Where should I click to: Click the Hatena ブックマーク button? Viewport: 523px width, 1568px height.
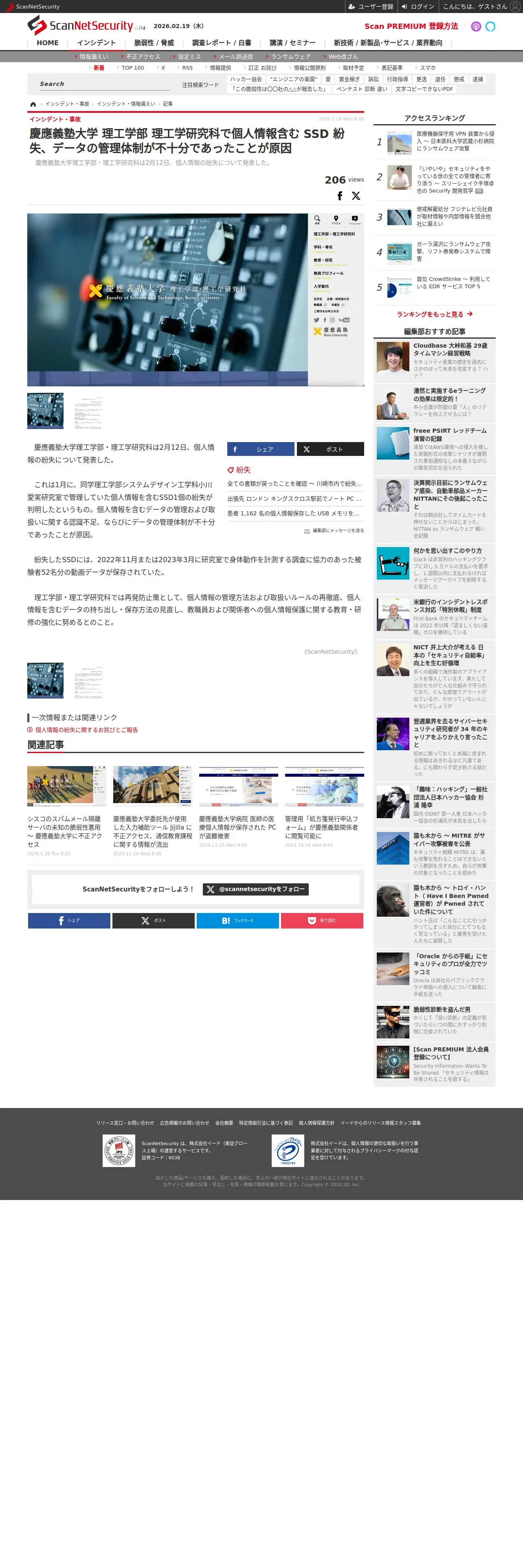coord(237,920)
